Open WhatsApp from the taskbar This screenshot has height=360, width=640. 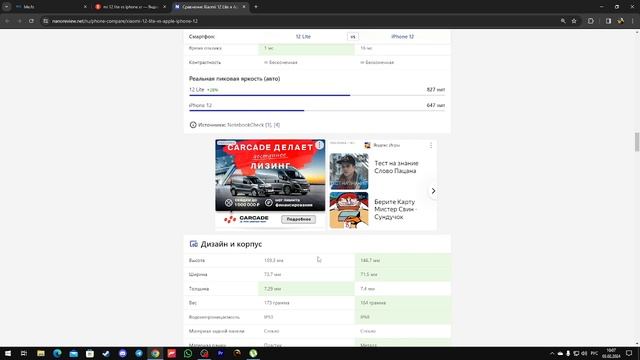(188, 353)
